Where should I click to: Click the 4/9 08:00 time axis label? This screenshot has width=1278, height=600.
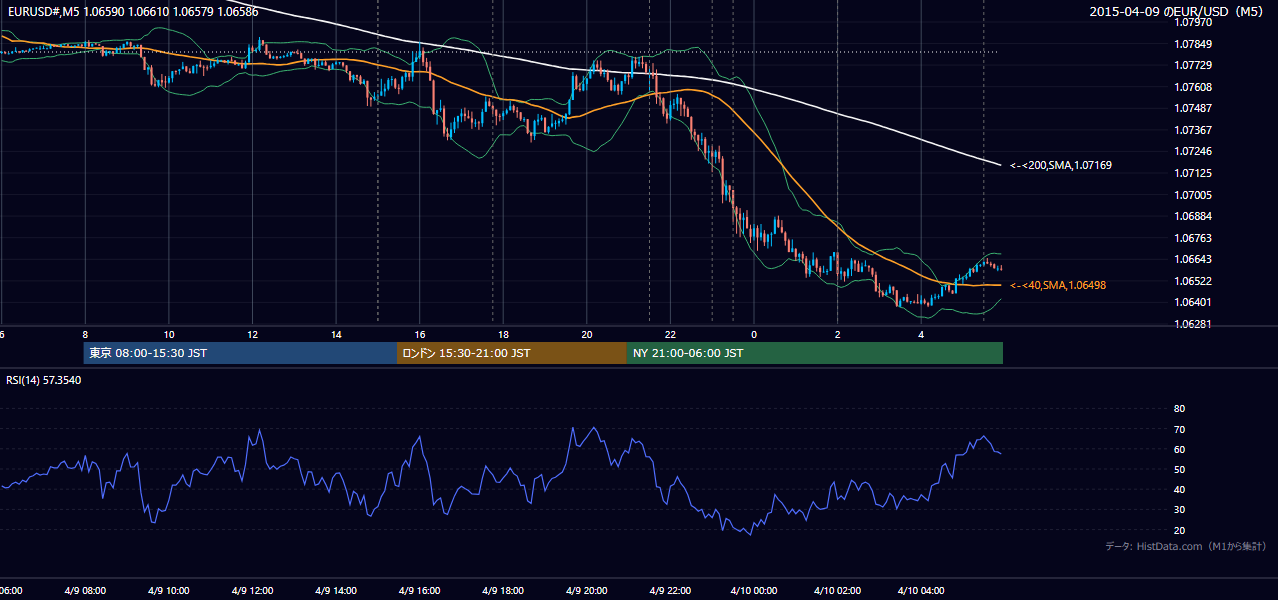(x=83, y=591)
